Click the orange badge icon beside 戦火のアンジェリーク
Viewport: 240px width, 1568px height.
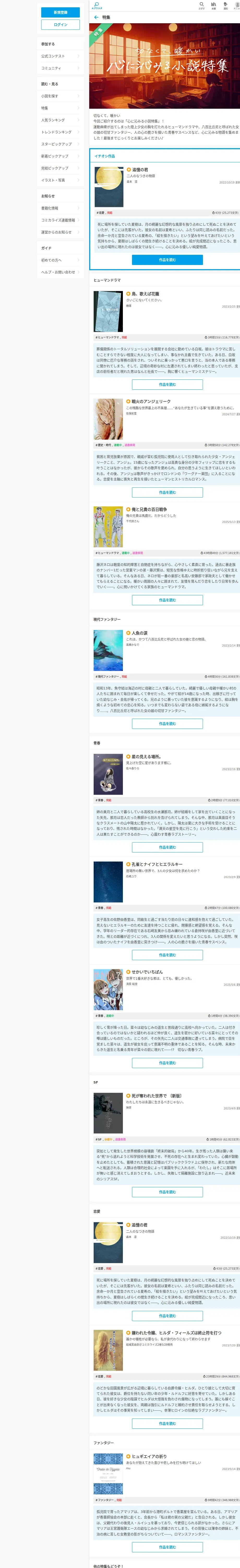tap(128, 402)
